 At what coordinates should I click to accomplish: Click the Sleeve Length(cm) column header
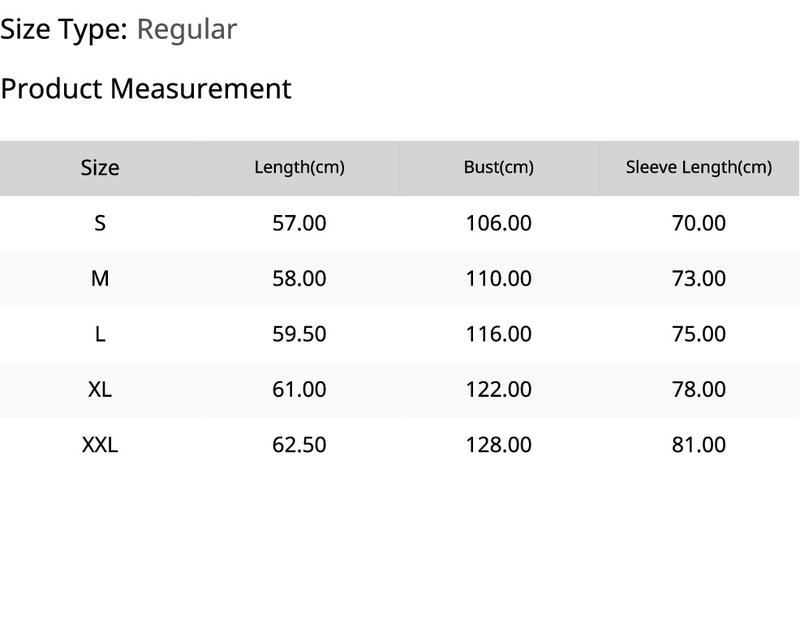point(699,168)
